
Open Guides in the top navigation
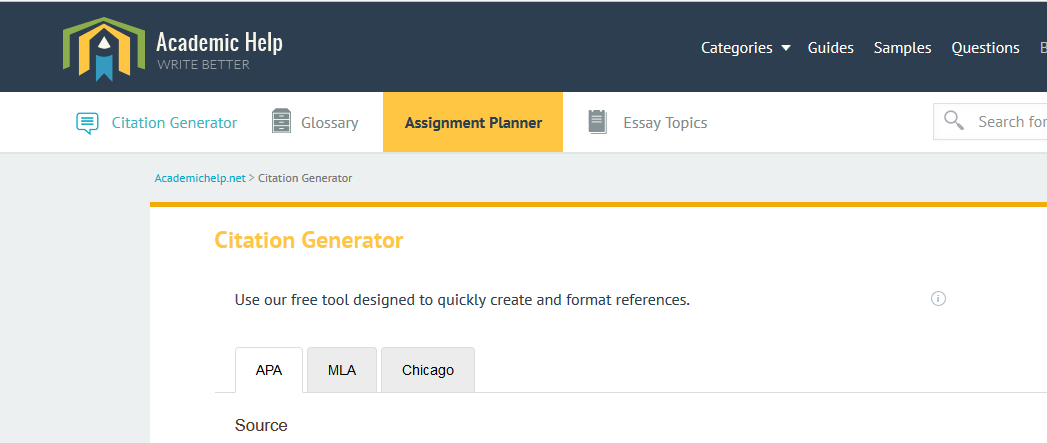click(830, 48)
